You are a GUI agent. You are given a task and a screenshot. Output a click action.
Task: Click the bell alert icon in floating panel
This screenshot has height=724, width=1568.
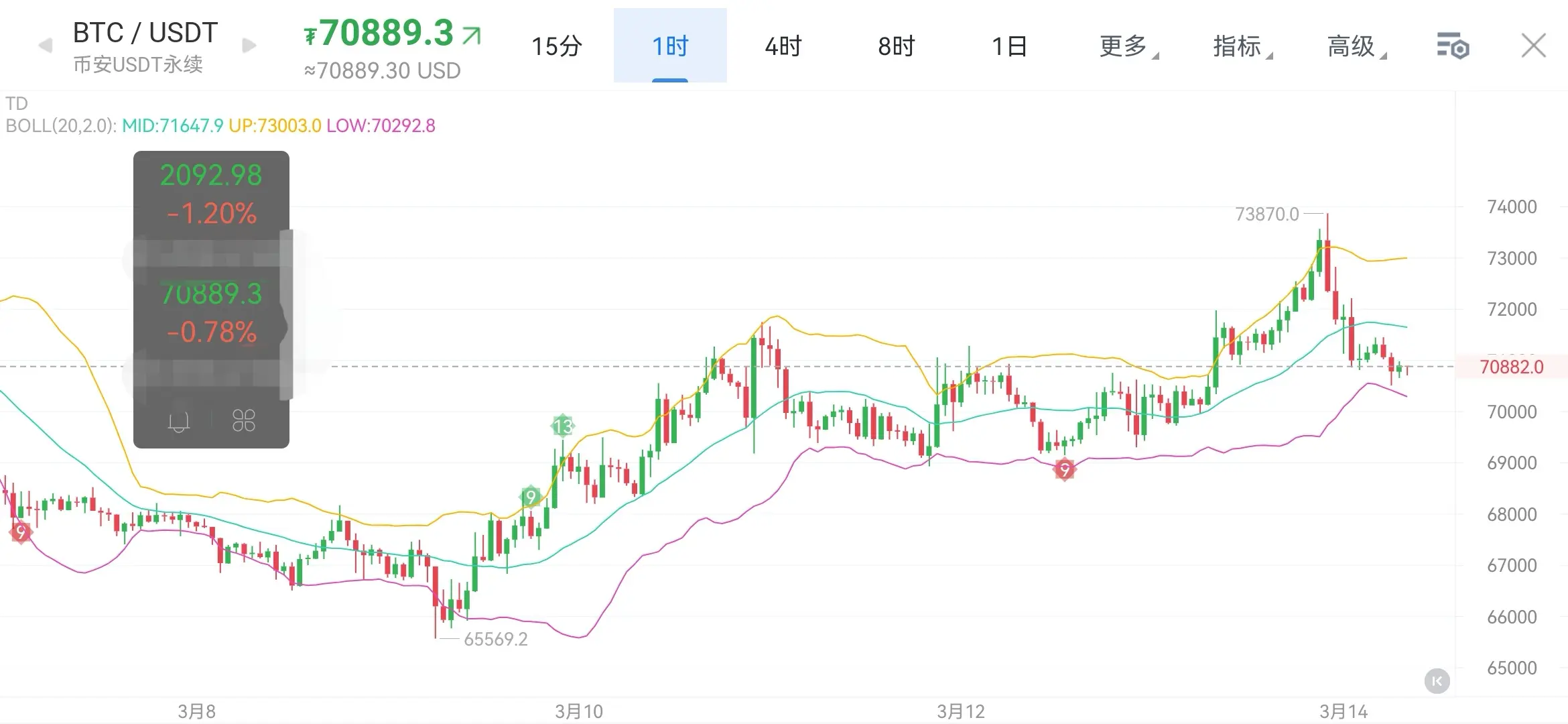click(178, 421)
